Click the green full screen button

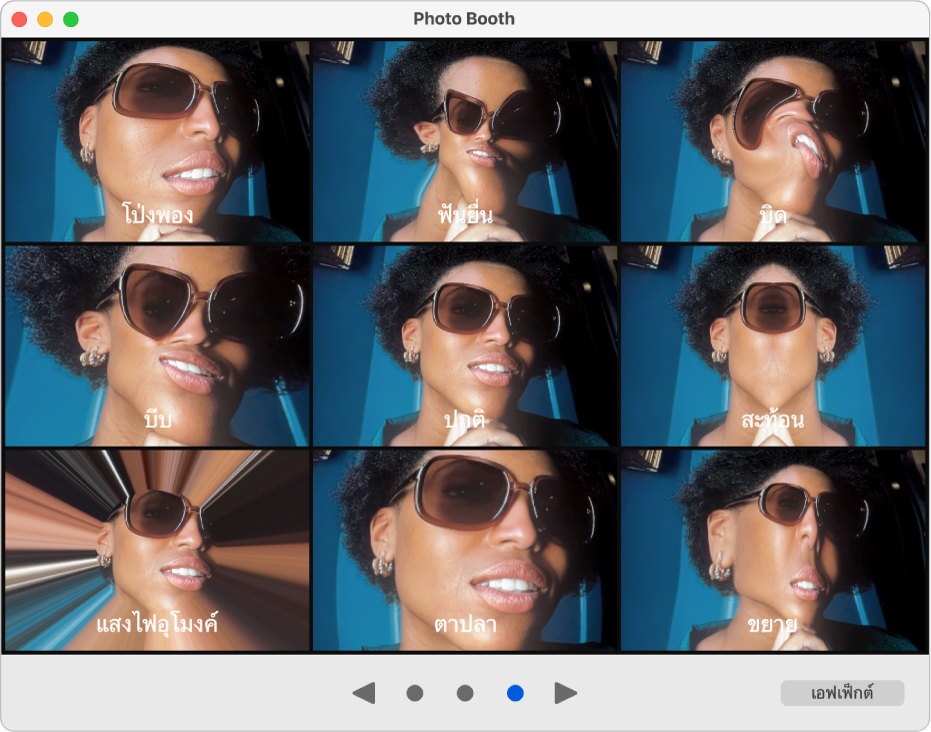pos(71,19)
